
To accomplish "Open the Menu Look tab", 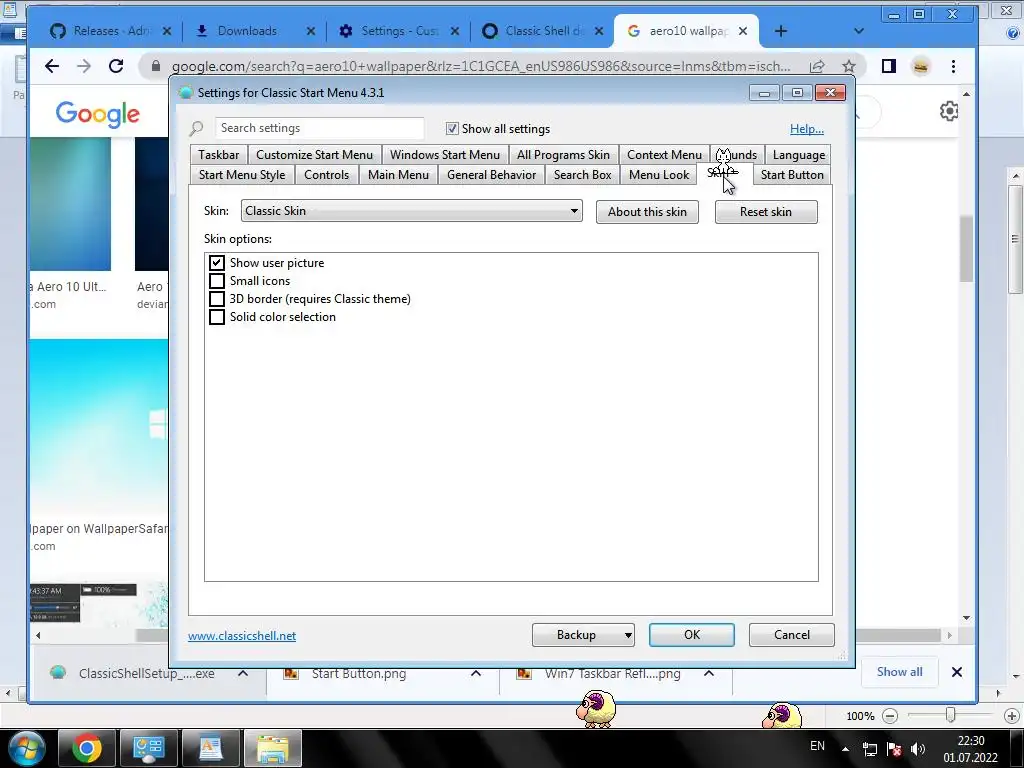I will (x=659, y=174).
